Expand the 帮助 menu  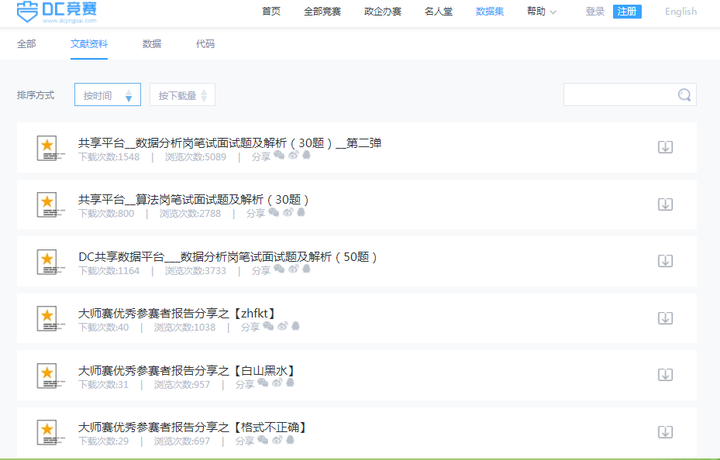click(x=541, y=11)
